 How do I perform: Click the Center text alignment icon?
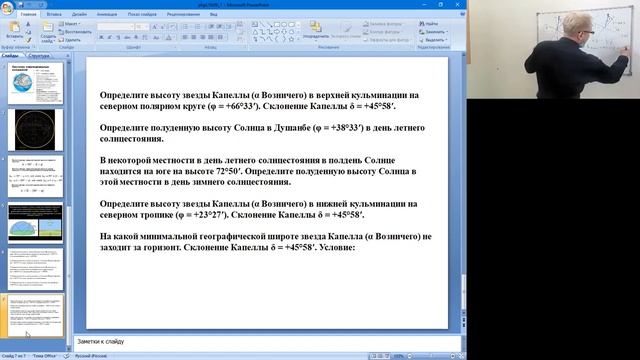point(193,38)
